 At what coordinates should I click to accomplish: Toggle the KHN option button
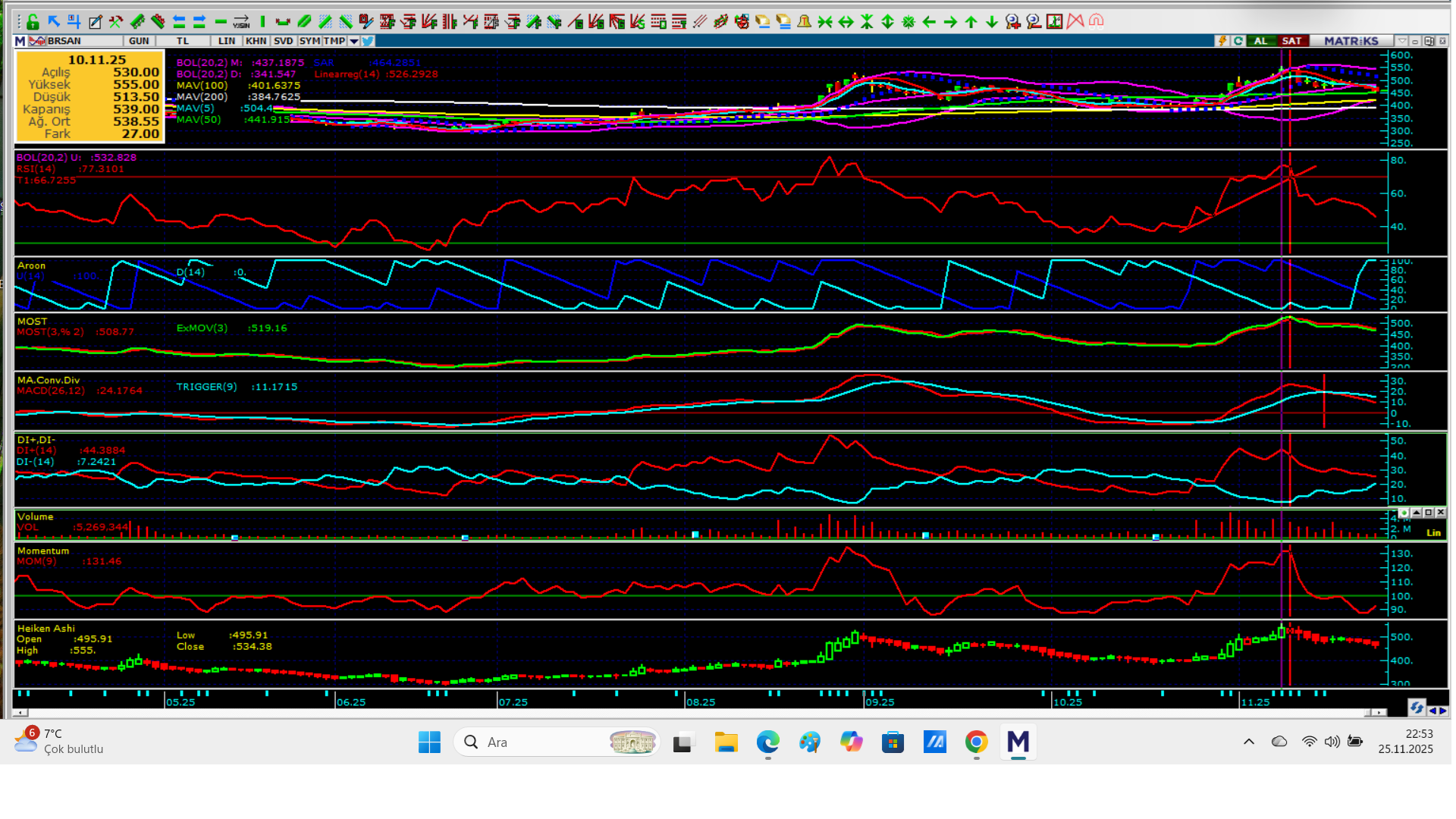click(256, 41)
